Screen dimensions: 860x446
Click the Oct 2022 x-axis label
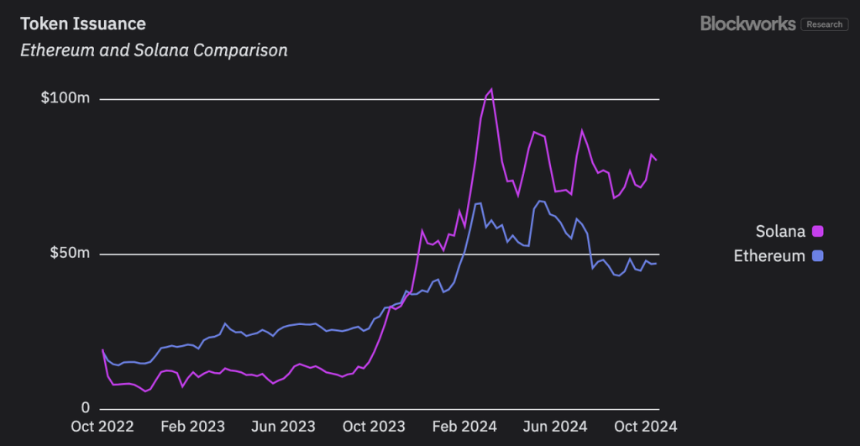point(102,426)
